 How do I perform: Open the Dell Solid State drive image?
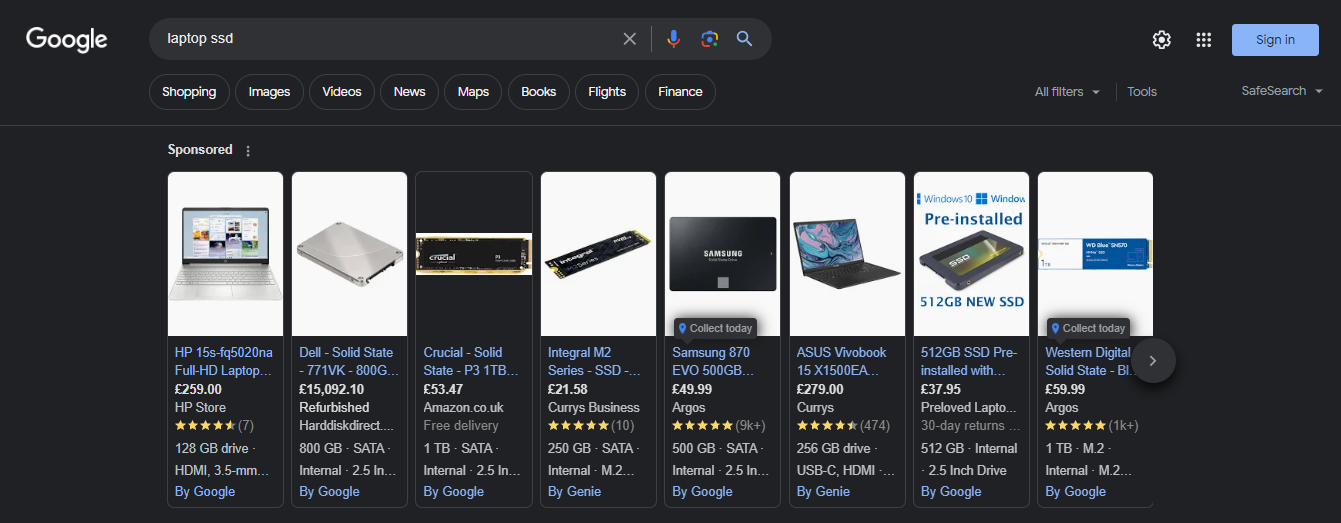349,254
